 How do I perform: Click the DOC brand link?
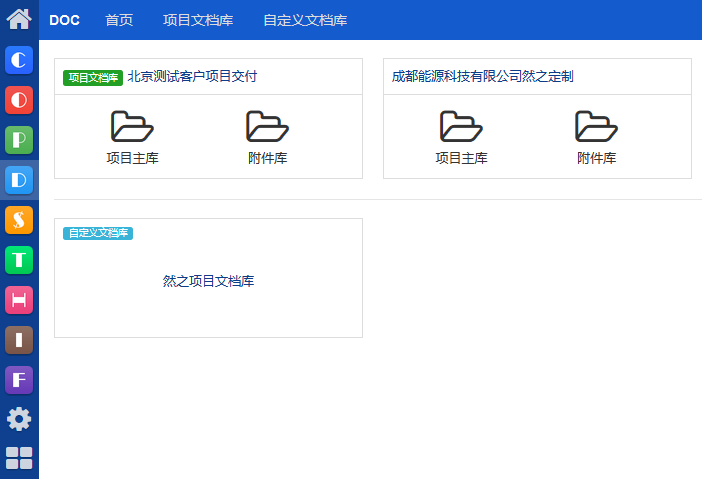click(64, 20)
